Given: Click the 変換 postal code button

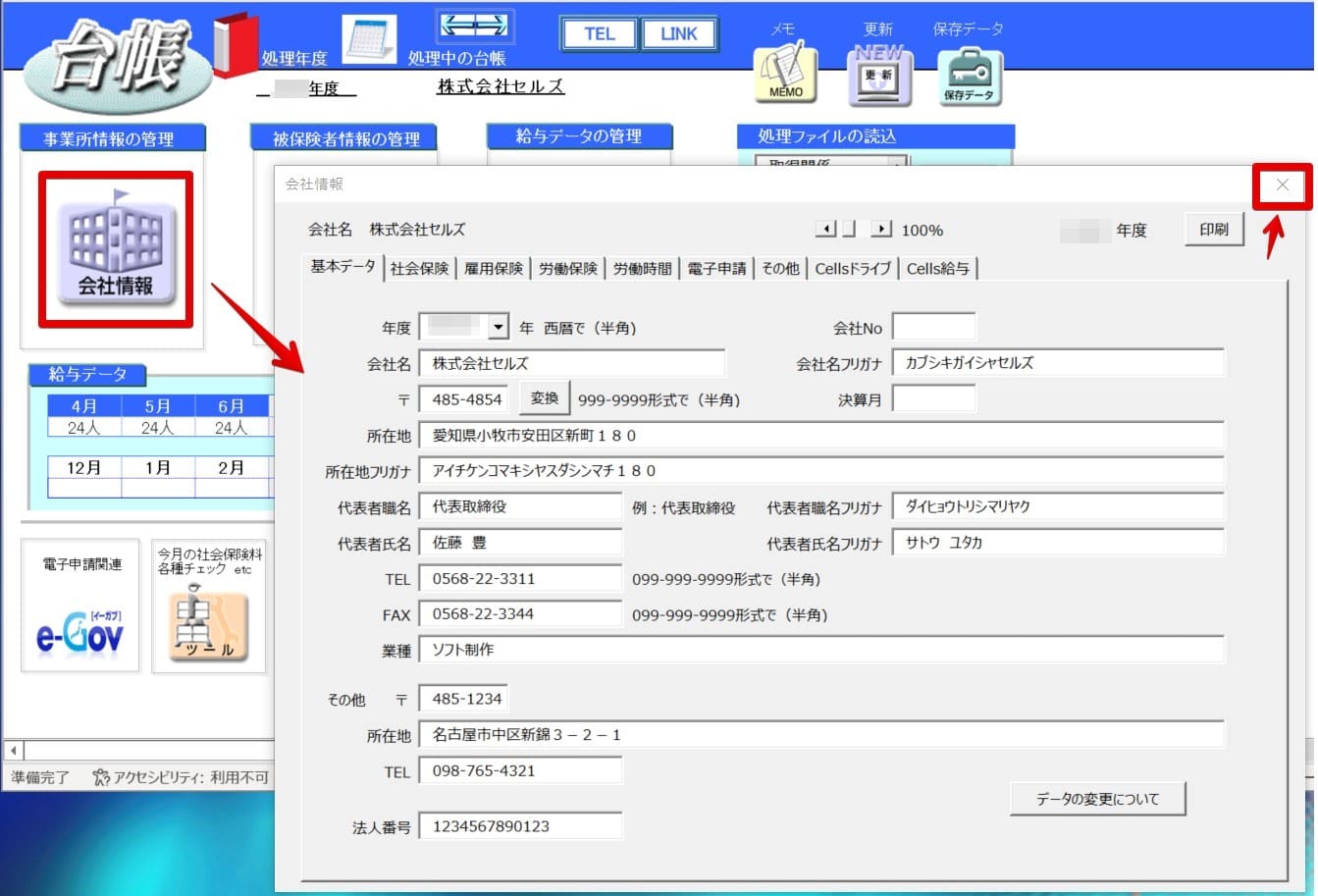Looking at the screenshot, I should [x=545, y=397].
